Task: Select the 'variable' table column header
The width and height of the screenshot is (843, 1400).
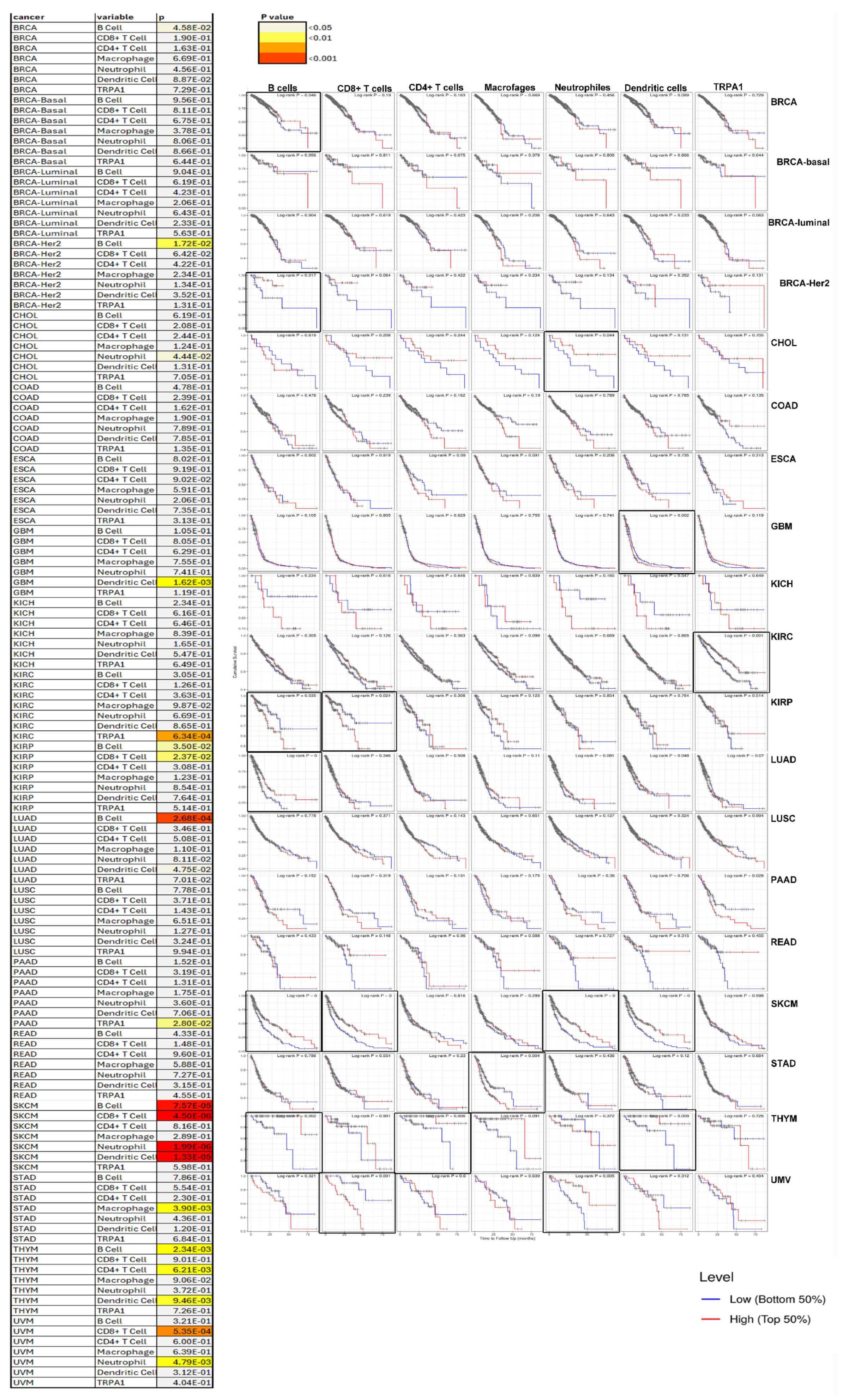Action: (x=126, y=17)
